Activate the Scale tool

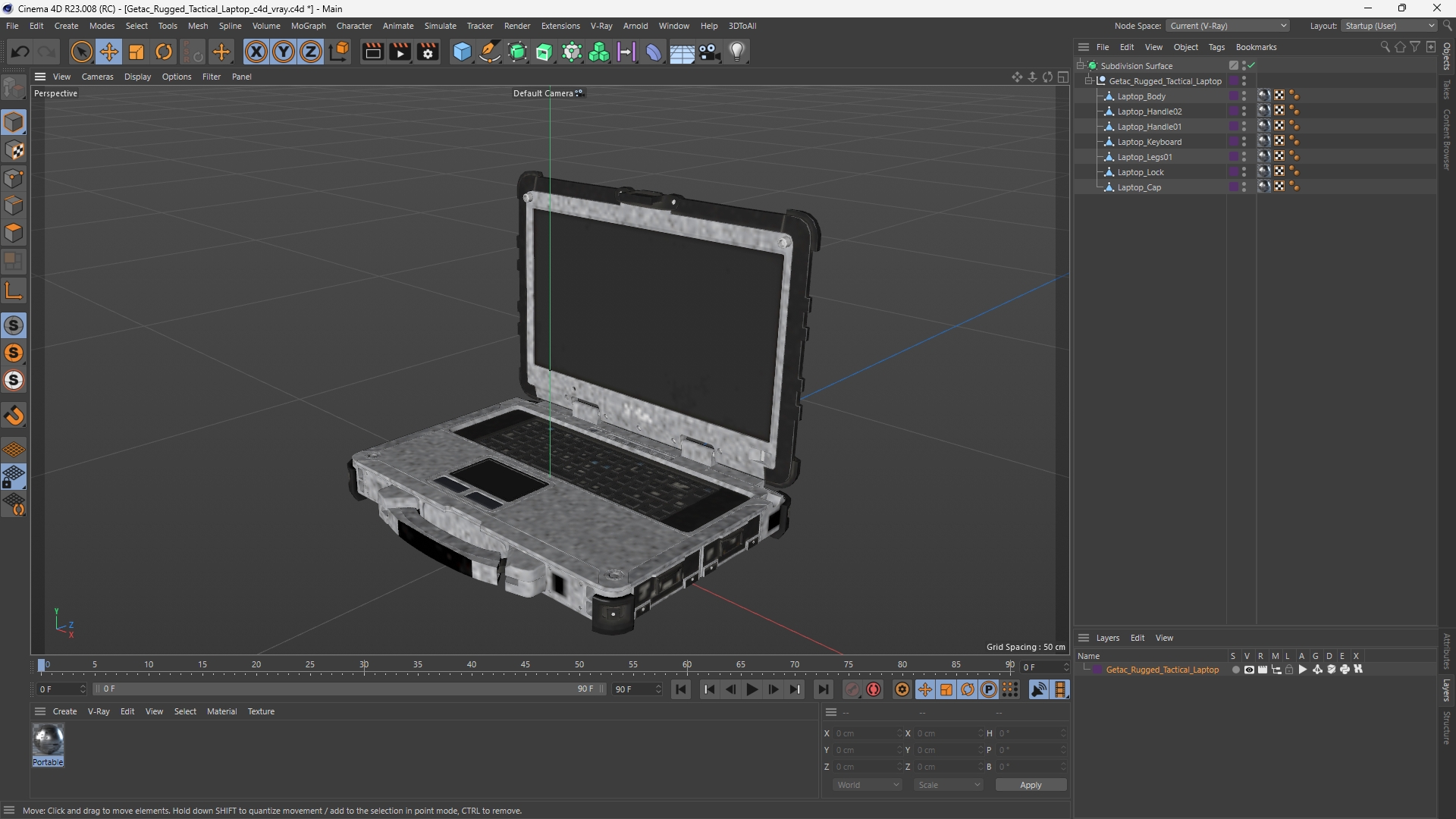pos(136,52)
